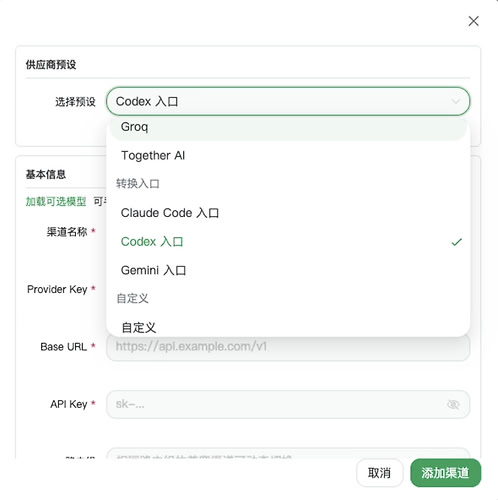Focus the Base URL input field
This screenshot has width=498, height=500.
pos(288,347)
